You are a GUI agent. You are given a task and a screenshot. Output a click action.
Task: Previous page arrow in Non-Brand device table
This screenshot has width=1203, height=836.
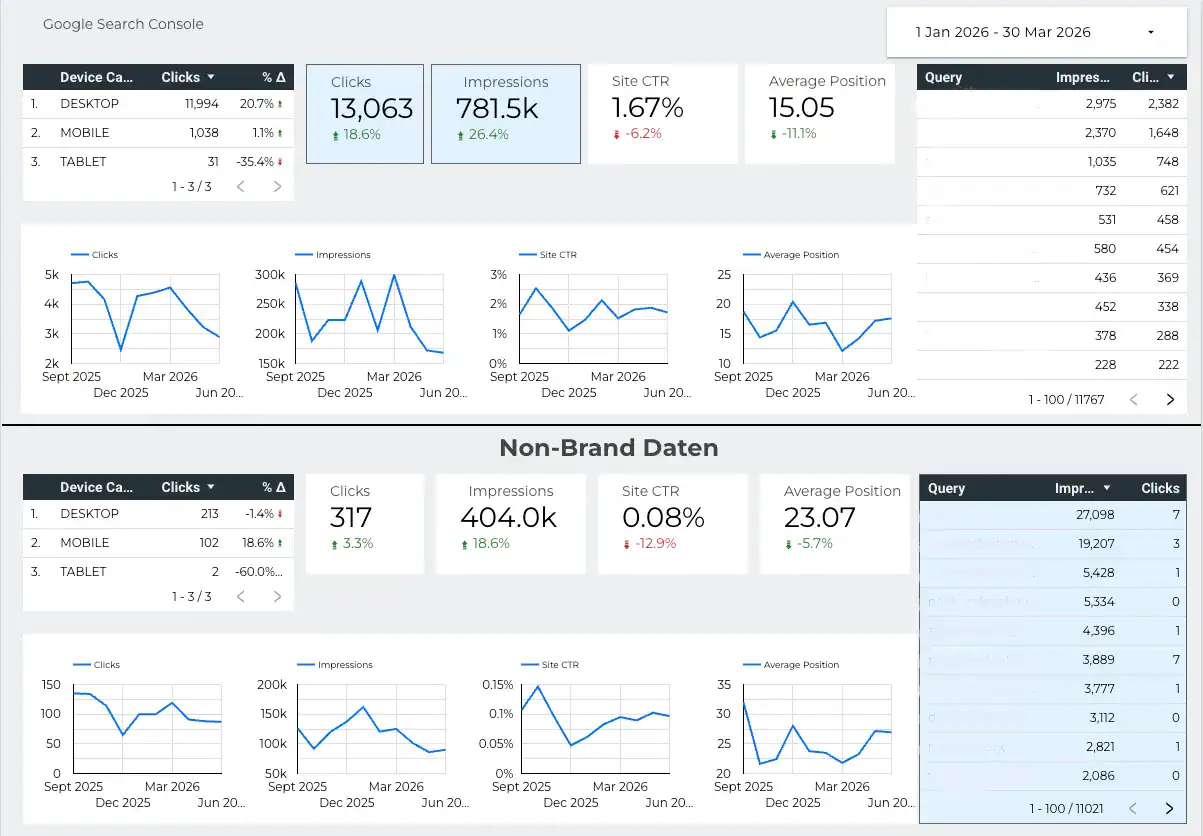(x=241, y=596)
